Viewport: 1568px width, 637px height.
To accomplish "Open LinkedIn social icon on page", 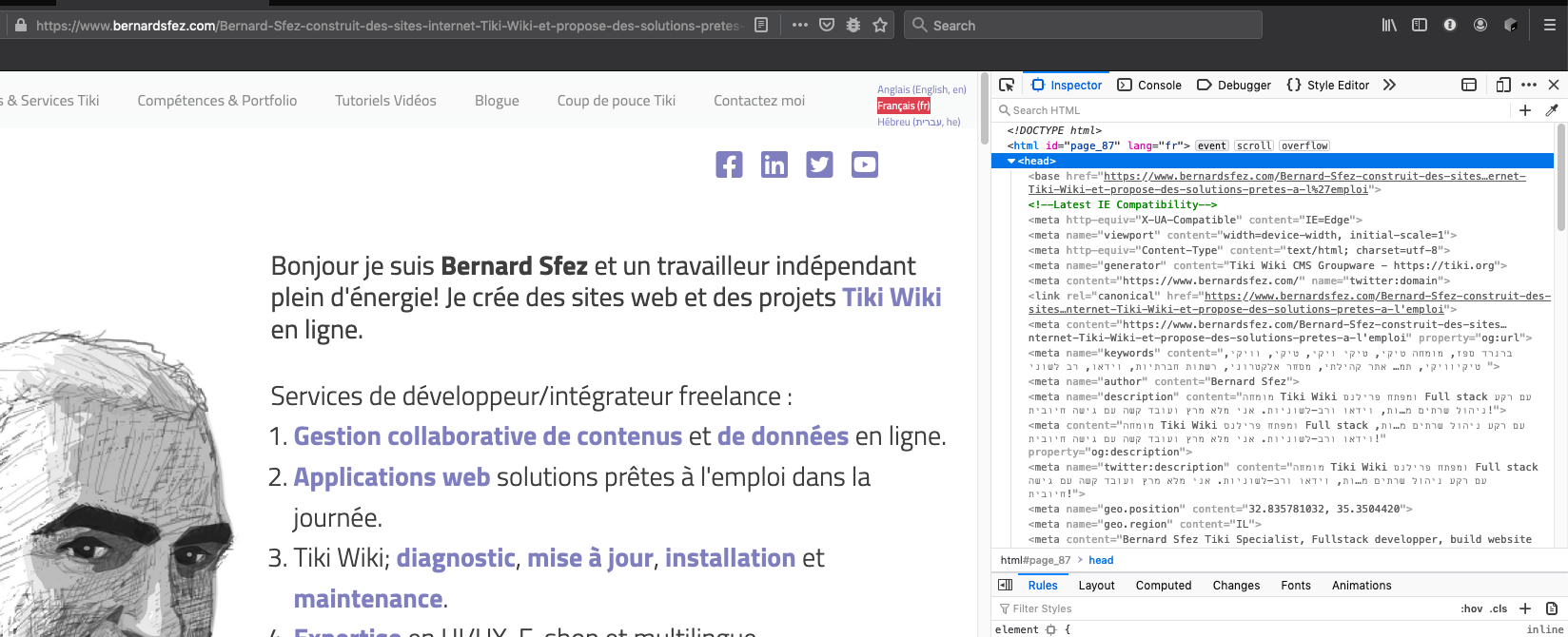I will pyautogui.click(x=774, y=164).
